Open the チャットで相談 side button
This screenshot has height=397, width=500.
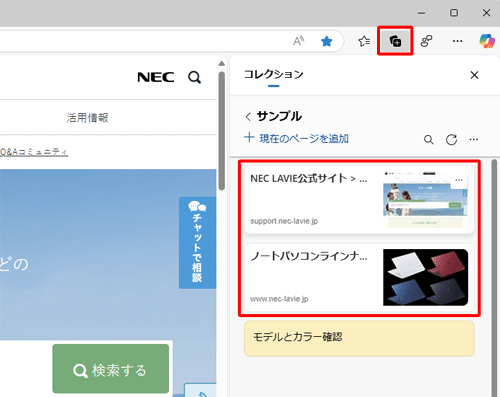(197, 243)
